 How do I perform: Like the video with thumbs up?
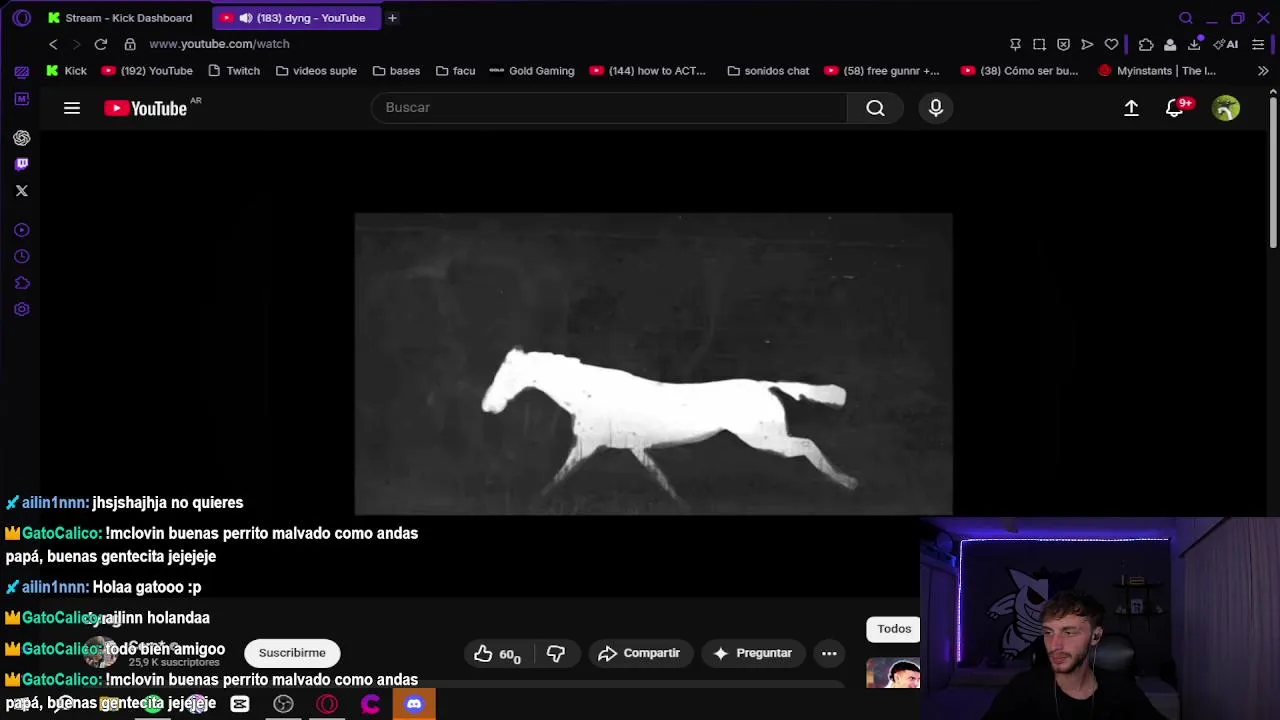pos(497,653)
